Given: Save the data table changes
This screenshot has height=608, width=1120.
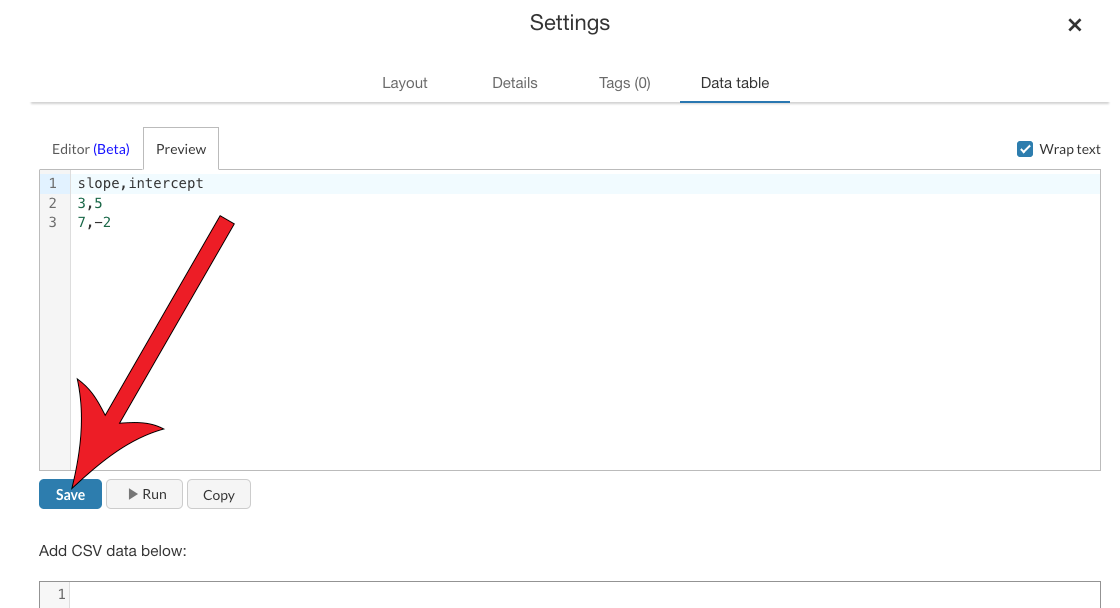Looking at the screenshot, I should tap(70, 493).
